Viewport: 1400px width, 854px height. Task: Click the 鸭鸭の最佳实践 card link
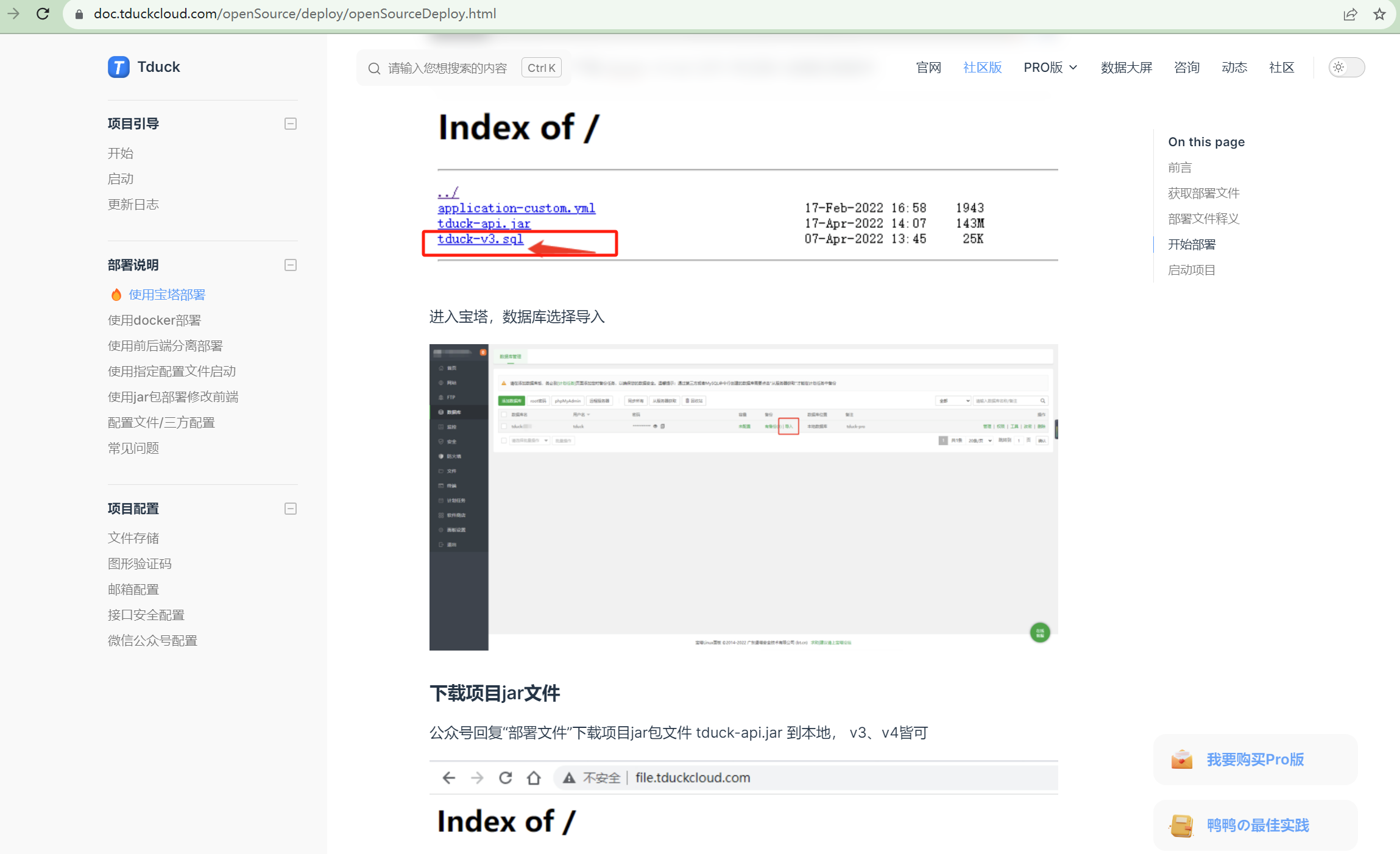(x=1256, y=825)
